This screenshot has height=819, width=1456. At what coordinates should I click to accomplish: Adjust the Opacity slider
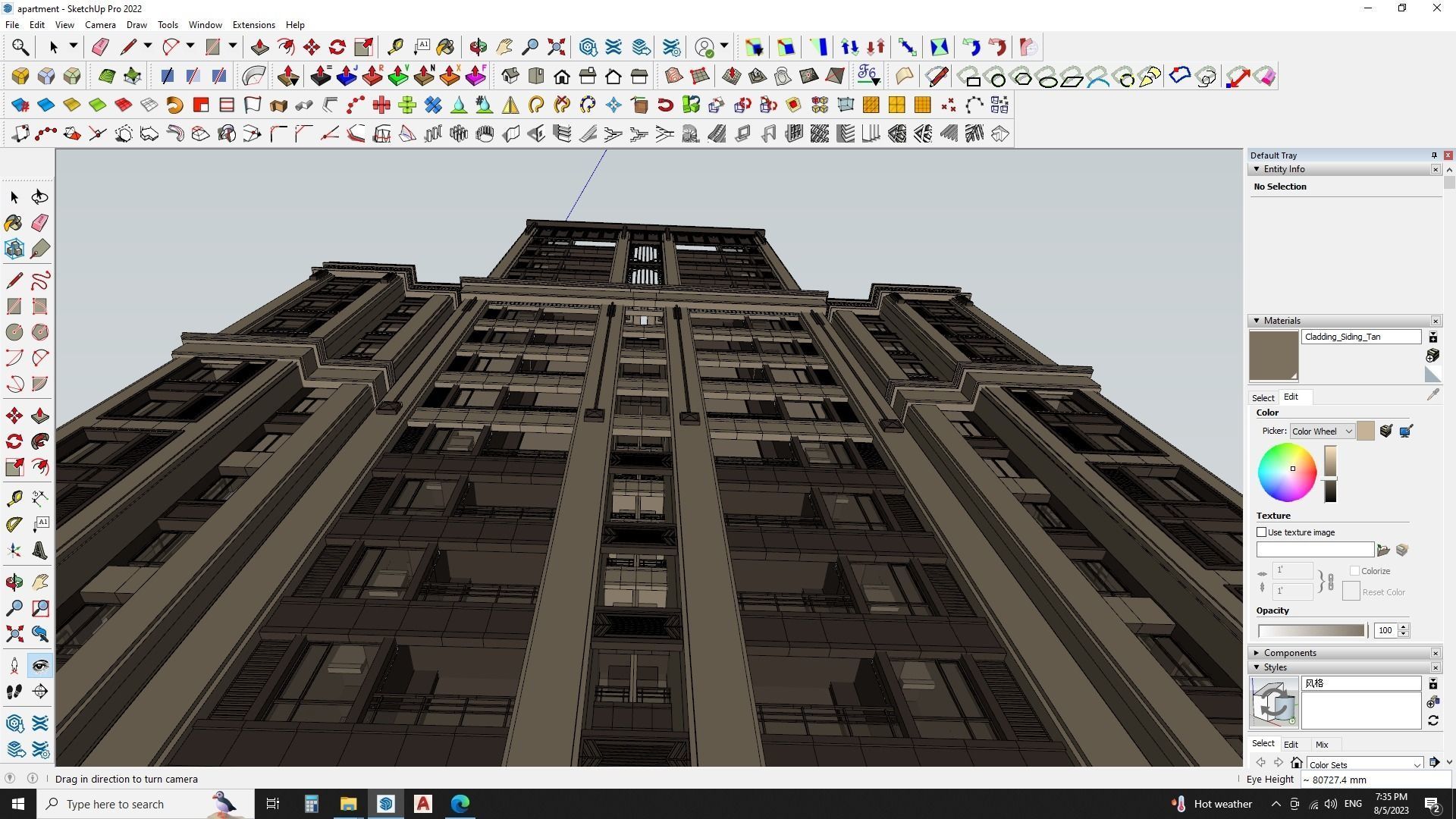[1312, 631]
